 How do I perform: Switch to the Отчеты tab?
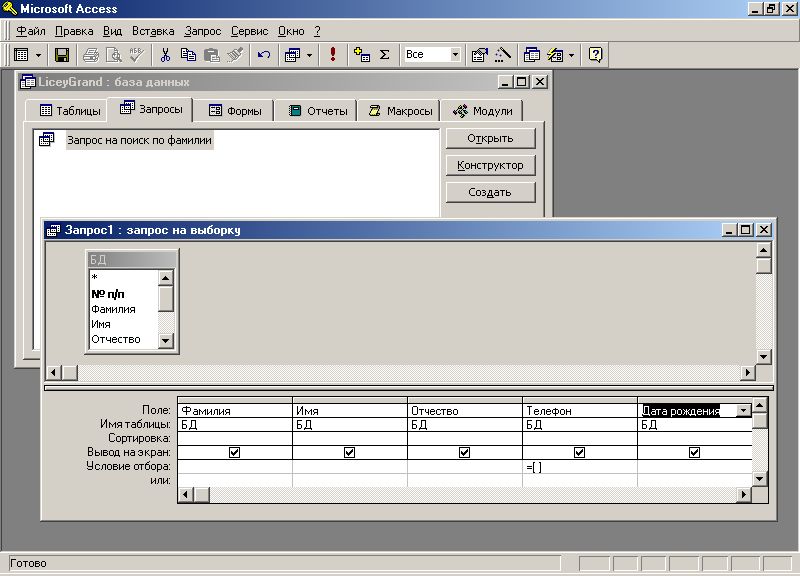point(318,111)
